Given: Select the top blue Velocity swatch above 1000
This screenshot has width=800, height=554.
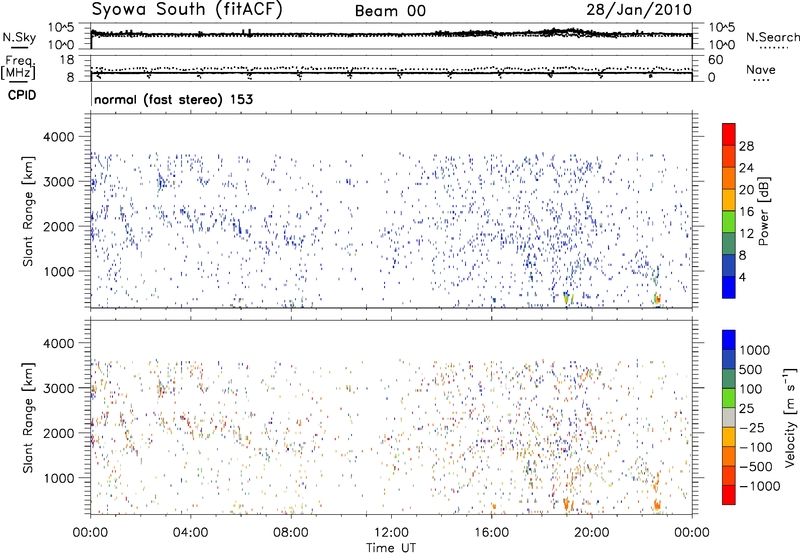Looking at the screenshot, I should click(729, 340).
